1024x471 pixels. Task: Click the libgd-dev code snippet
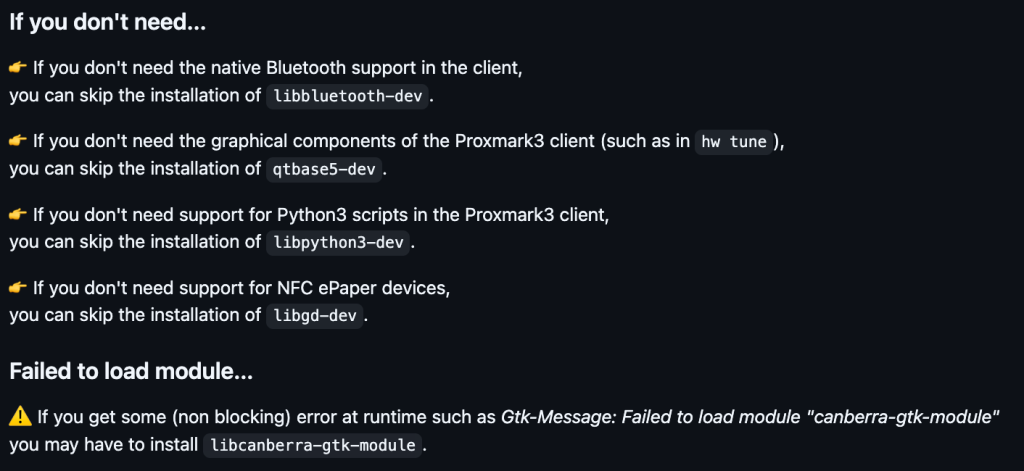[x=314, y=316]
